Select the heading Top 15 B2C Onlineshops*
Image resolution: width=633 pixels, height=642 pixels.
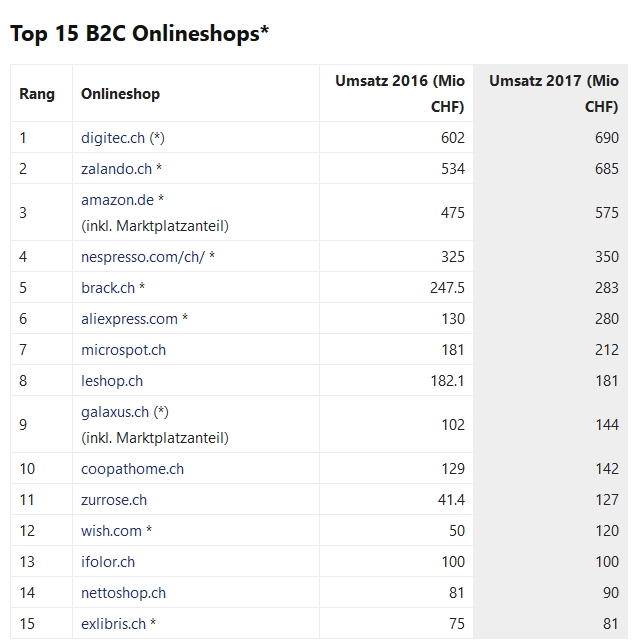(x=140, y=34)
